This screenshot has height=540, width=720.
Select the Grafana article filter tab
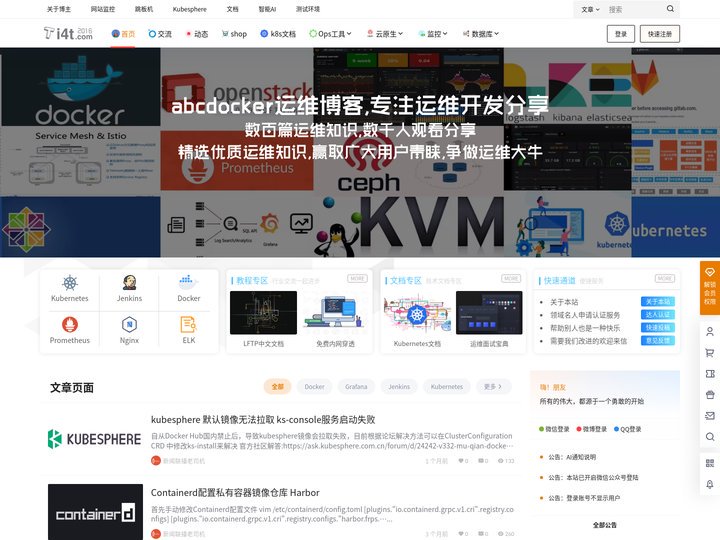pos(356,387)
